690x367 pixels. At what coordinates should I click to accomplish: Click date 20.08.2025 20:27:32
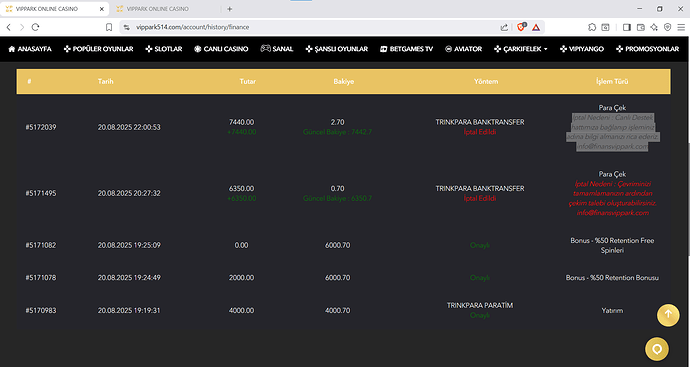click(x=129, y=193)
